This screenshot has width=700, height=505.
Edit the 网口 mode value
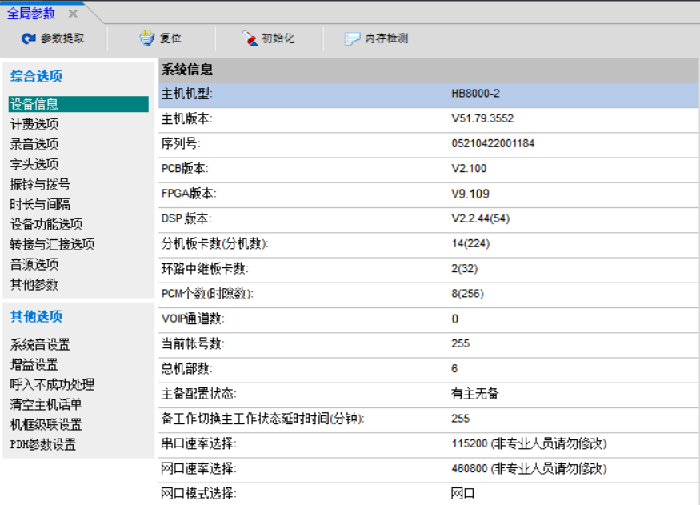463,494
